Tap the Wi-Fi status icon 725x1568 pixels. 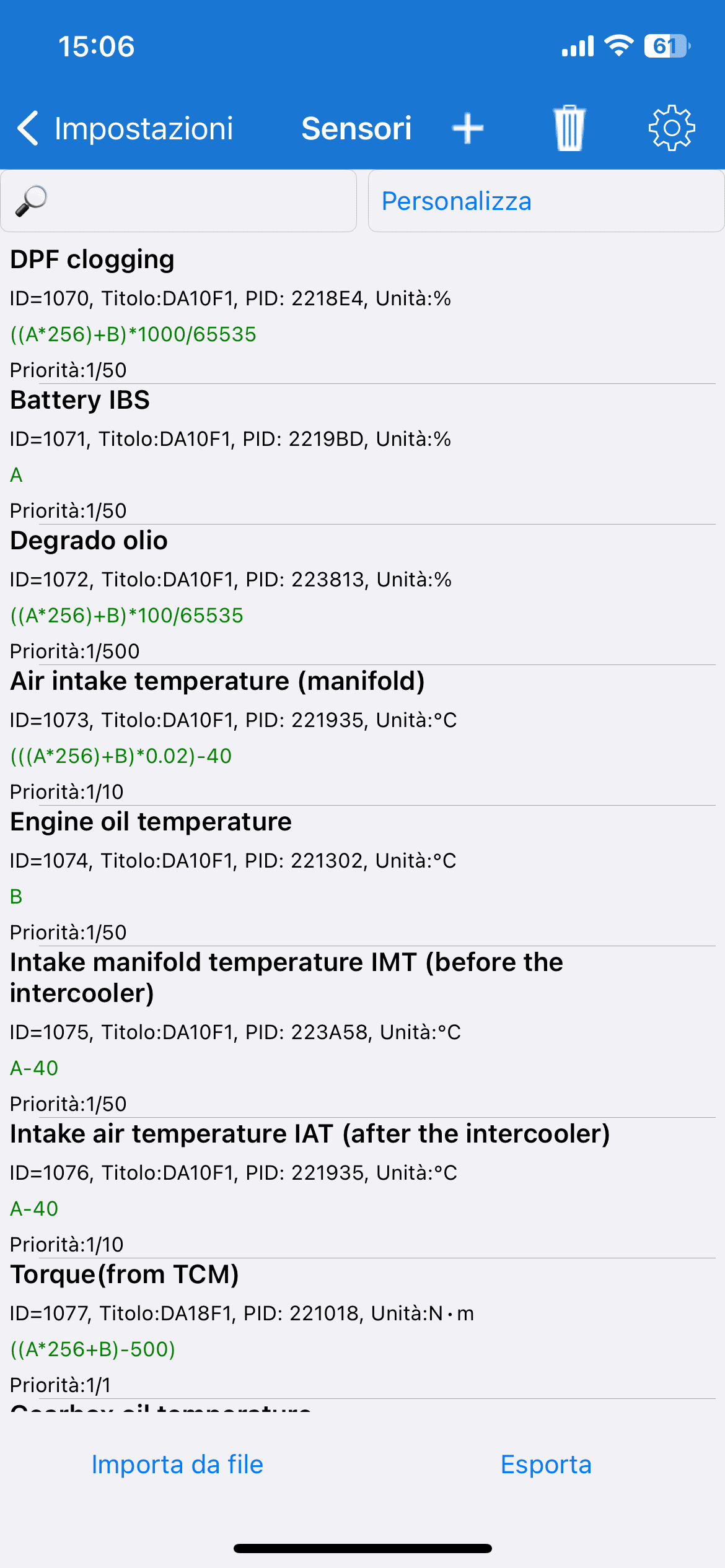click(618, 46)
